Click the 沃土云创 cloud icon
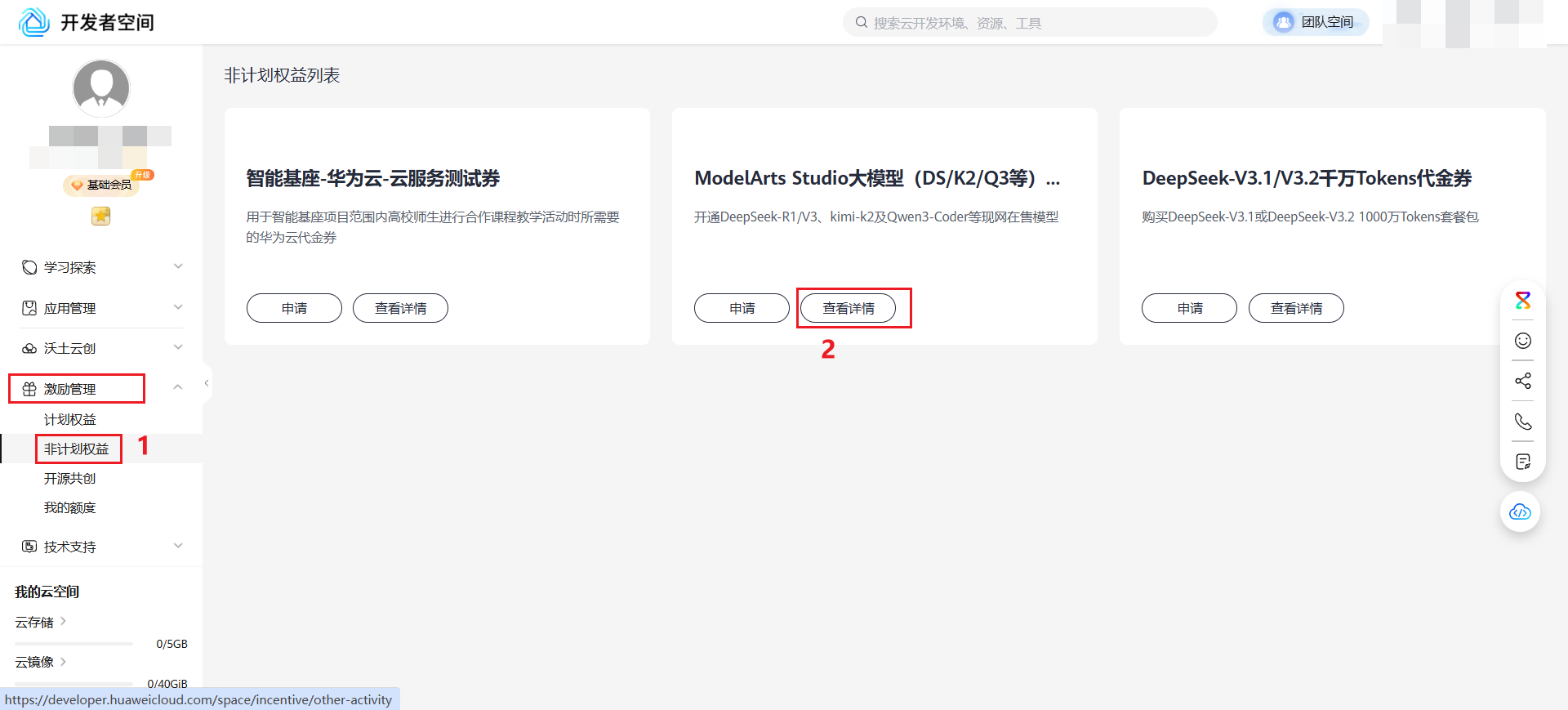The image size is (1568, 710). coord(29,348)
